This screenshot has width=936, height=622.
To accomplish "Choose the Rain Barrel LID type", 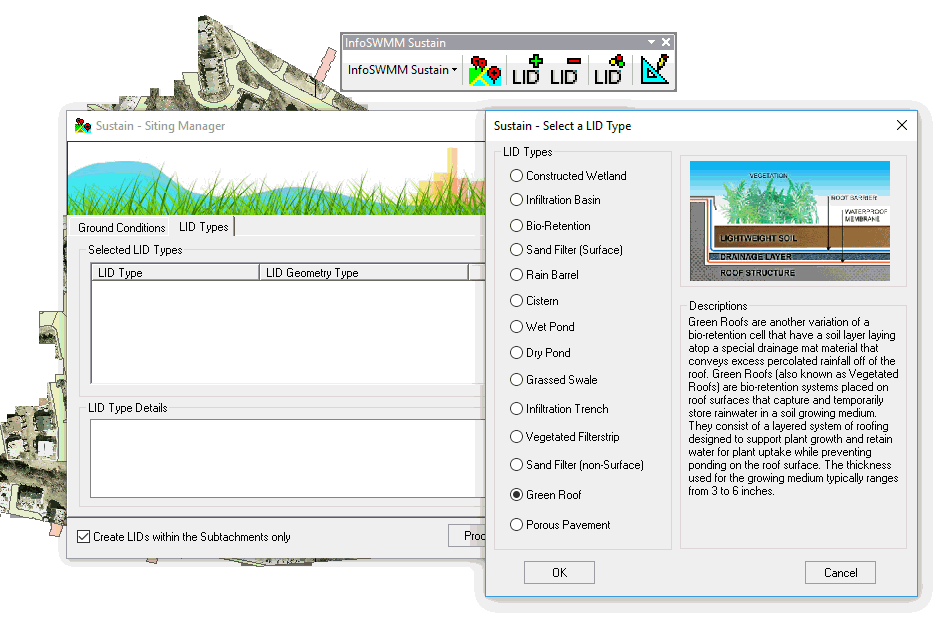I will pyautogui.click(x=516, y=275).
